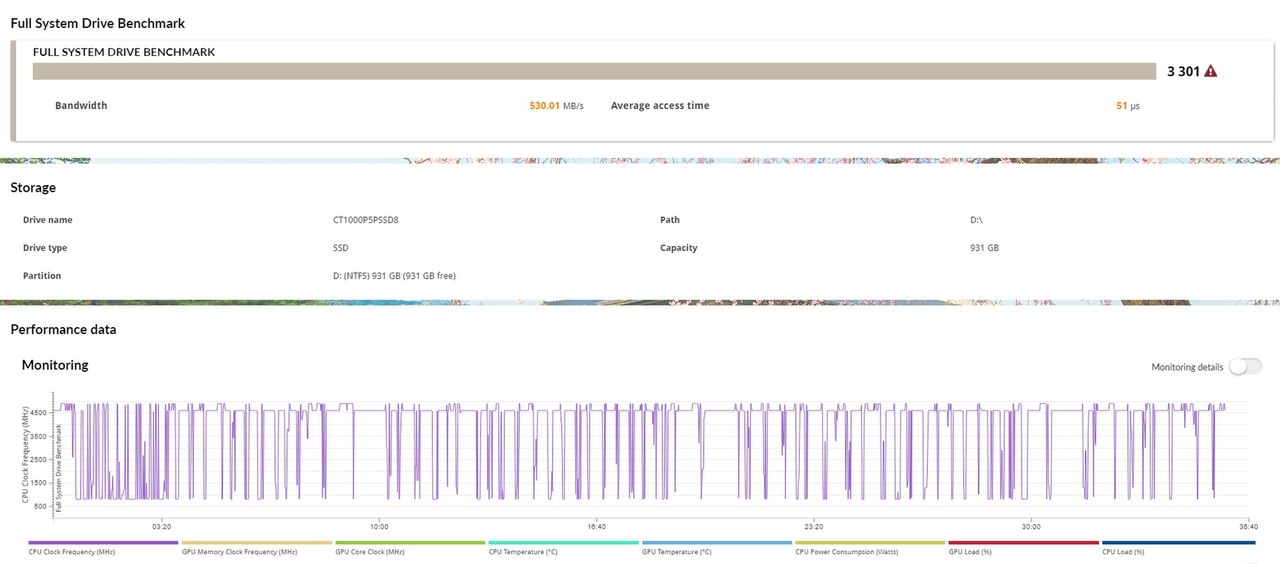Screen dimensions: 1280x564
Task: Select the CPU Load (%) legend
Action: pos(1178,547)
